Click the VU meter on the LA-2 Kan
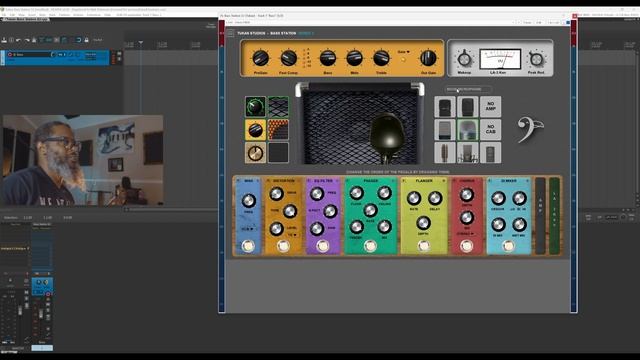The width and height of the screenshot is (640, 360). (500, 59)
